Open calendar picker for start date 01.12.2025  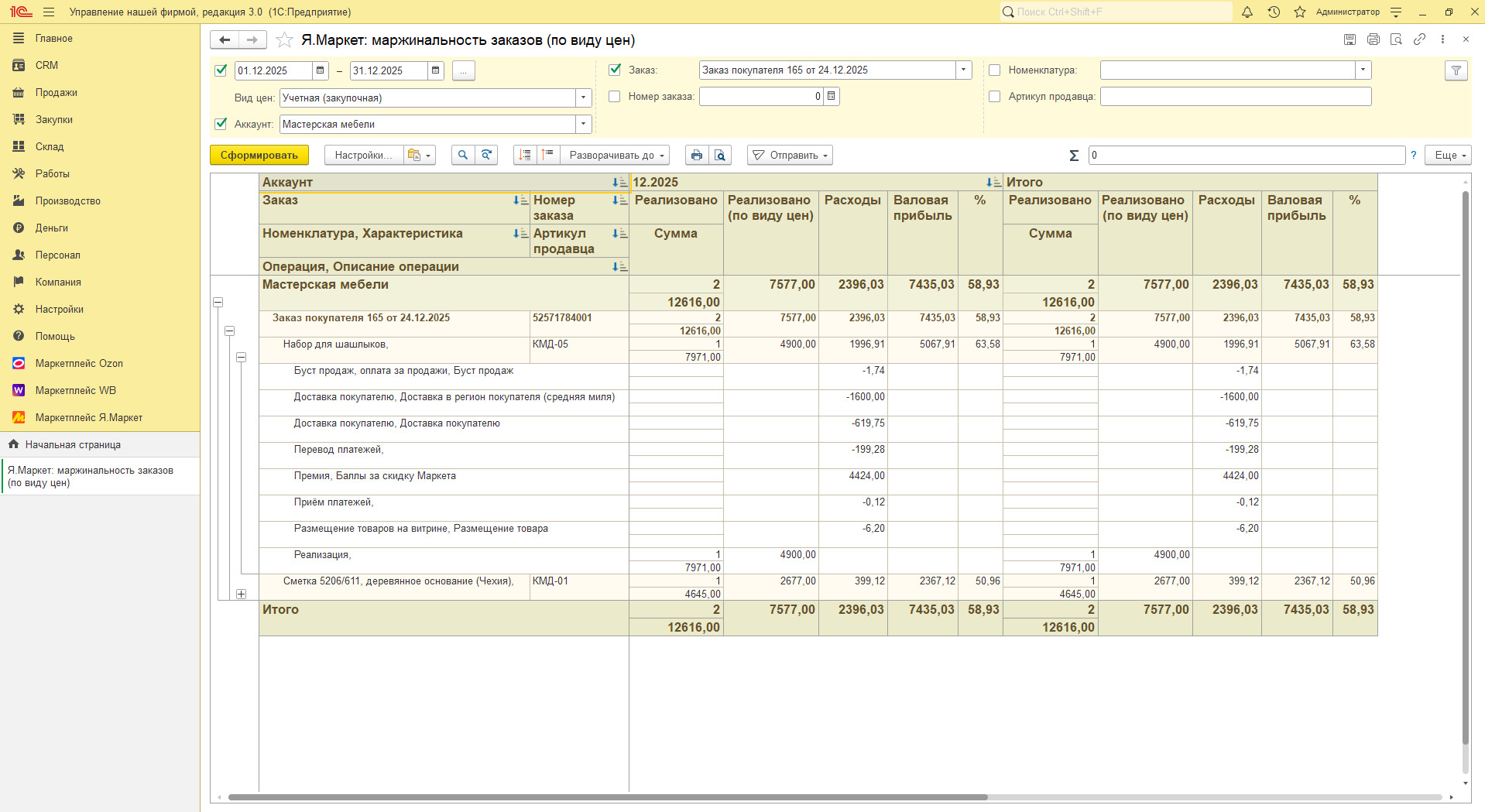point(321,70)
